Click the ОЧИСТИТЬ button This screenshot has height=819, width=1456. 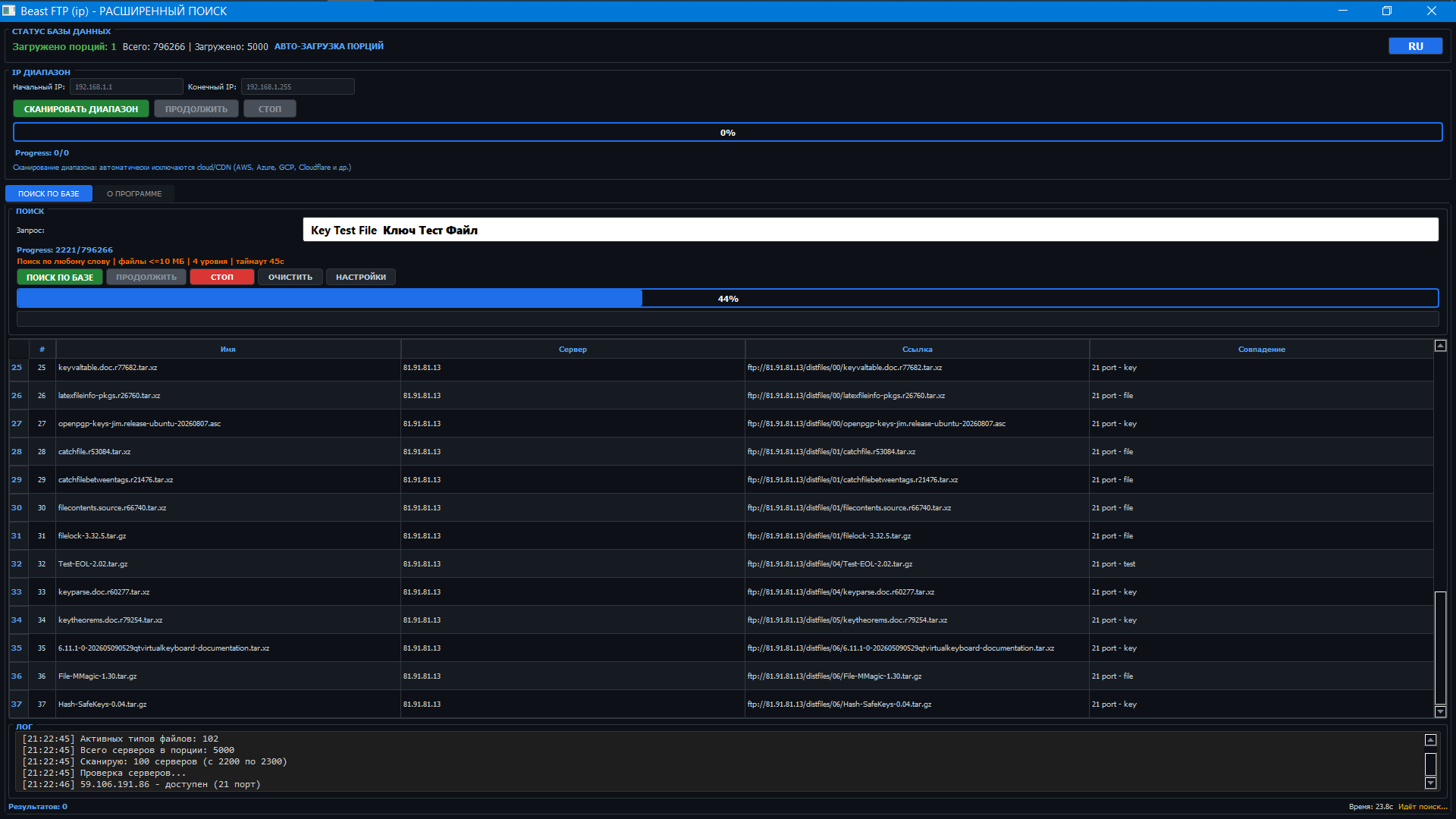click(290, 278)
